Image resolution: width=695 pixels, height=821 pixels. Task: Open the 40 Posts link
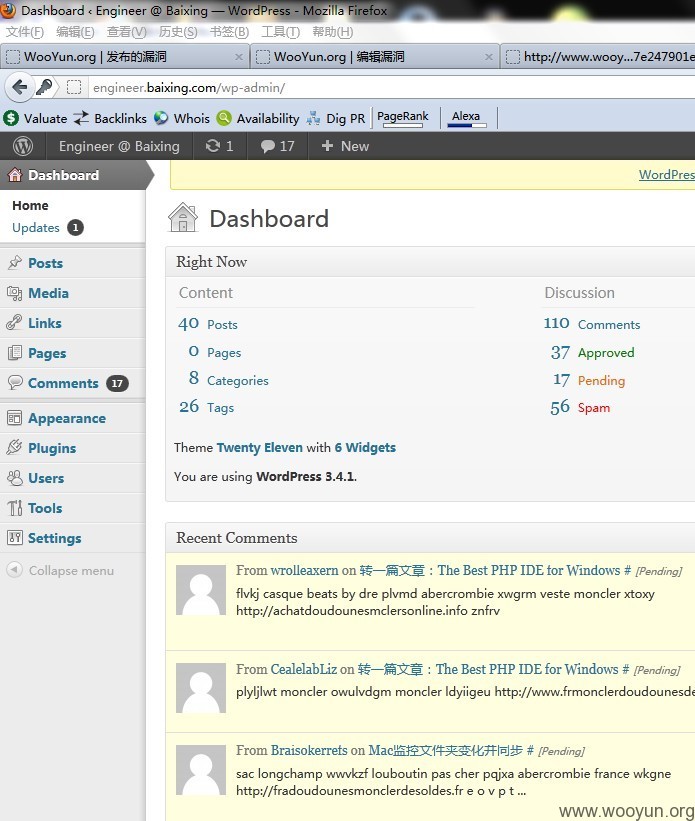tap(208, 324)
